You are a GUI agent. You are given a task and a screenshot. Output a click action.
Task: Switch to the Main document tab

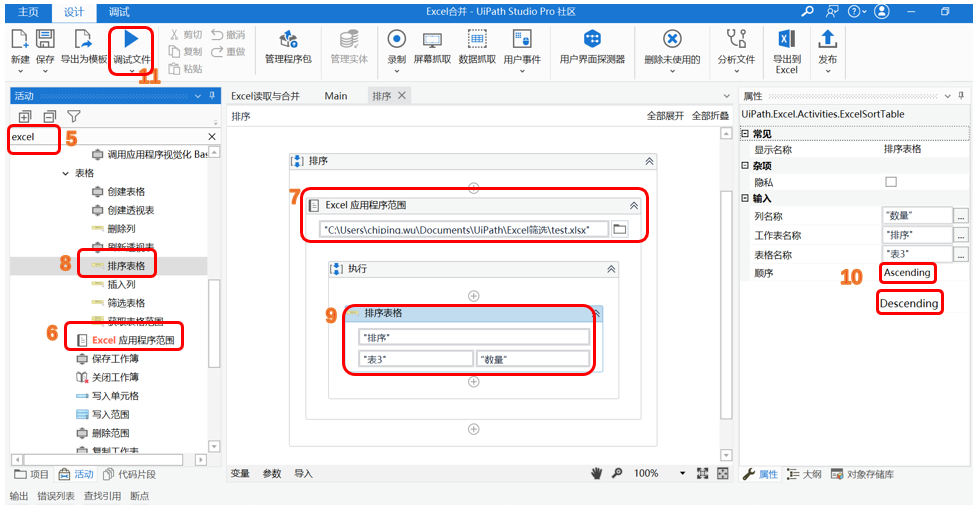coord(336,96)
